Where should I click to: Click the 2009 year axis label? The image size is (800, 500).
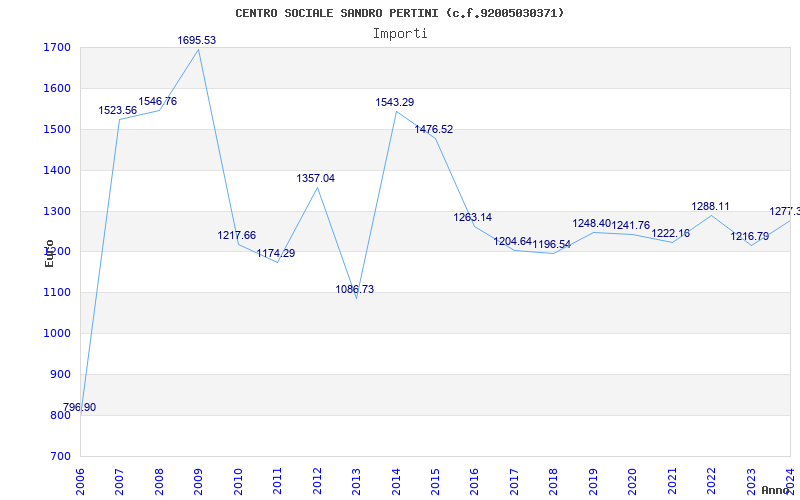pyautogui.click(x=198, y=482)
